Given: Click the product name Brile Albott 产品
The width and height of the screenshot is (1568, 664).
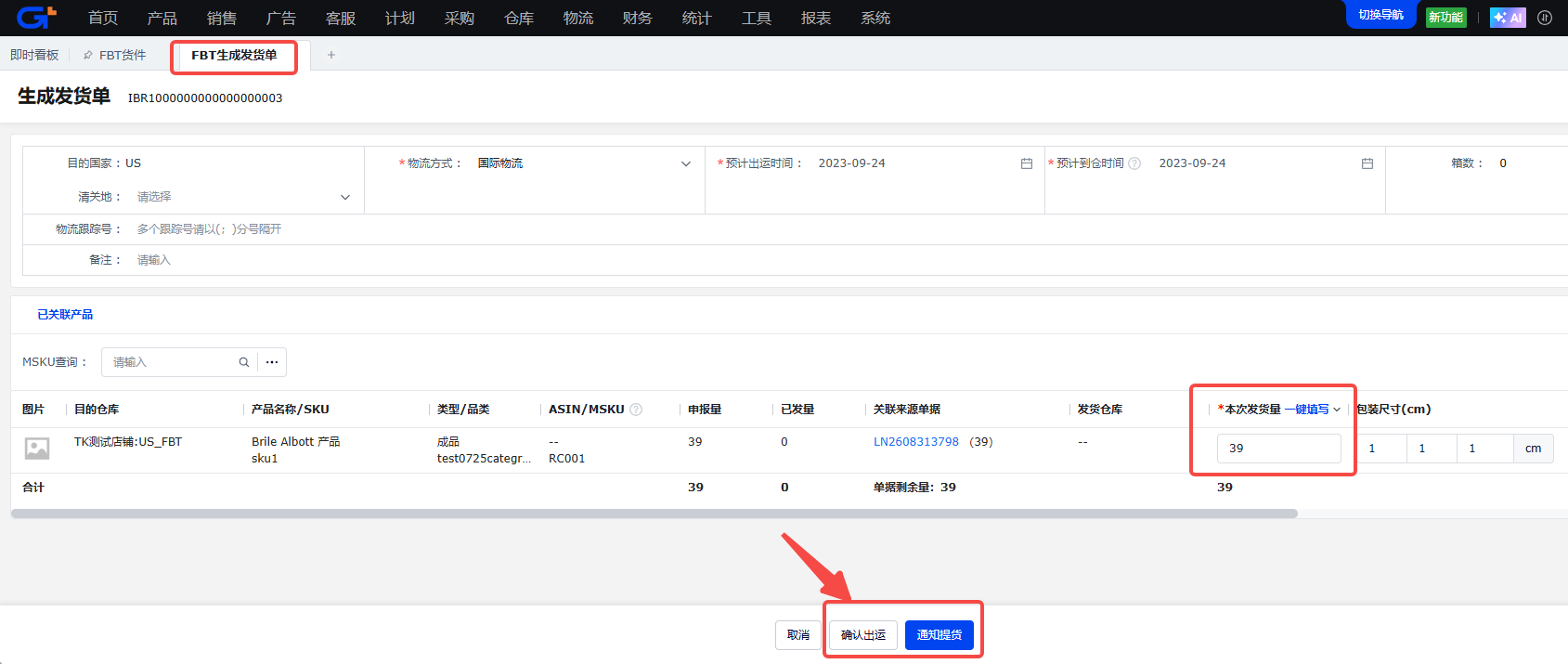Looking at the screenshot, I should 296,442.
